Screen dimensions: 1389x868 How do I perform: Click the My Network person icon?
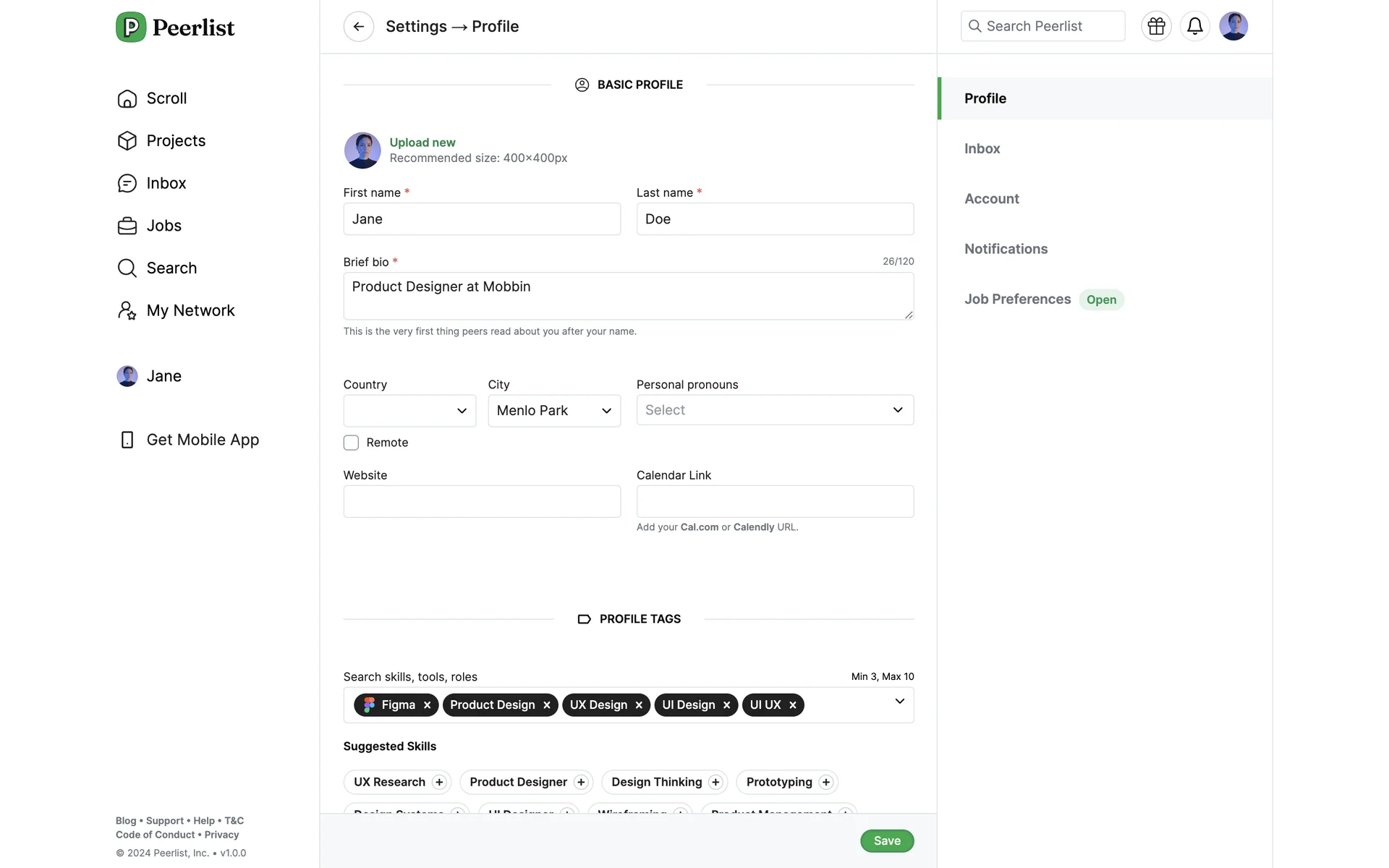(127, 310)
